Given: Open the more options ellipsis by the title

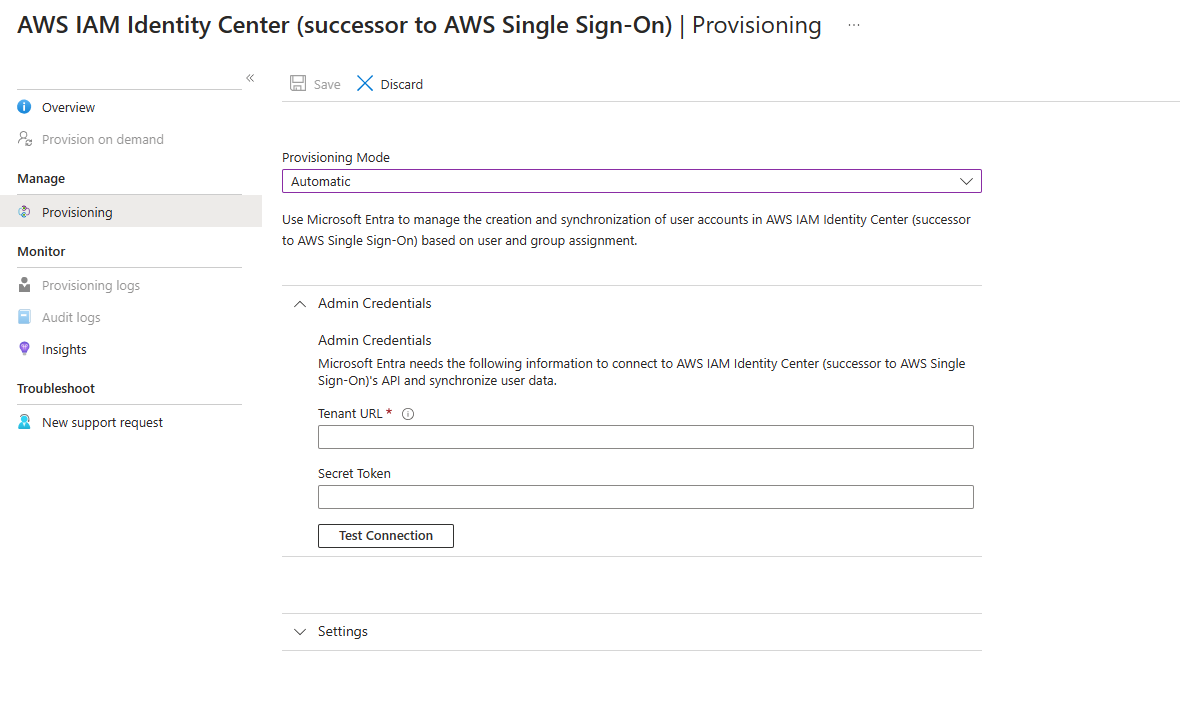Looking at the screenshot, I should [853, 25].
